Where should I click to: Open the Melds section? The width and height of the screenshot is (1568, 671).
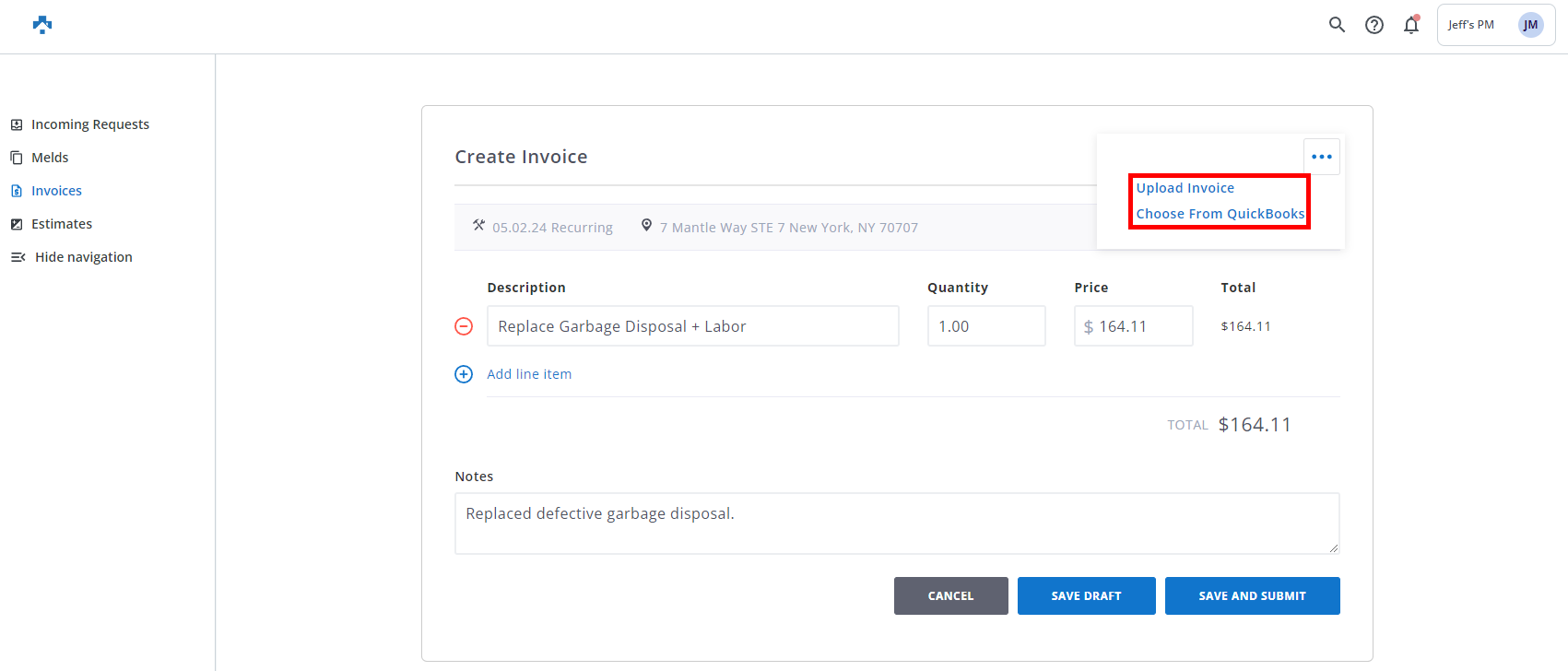click(50, 158)
